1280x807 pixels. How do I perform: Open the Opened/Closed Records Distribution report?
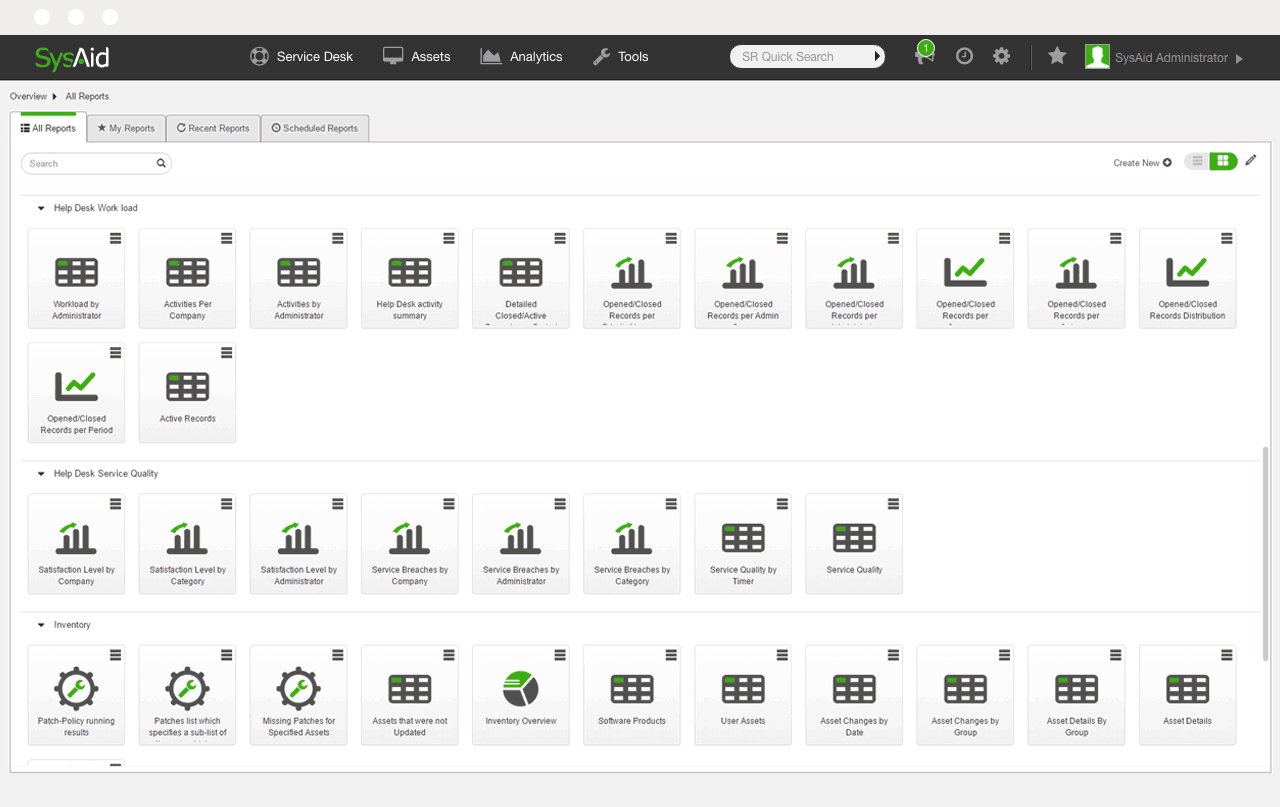[1187, 278]
